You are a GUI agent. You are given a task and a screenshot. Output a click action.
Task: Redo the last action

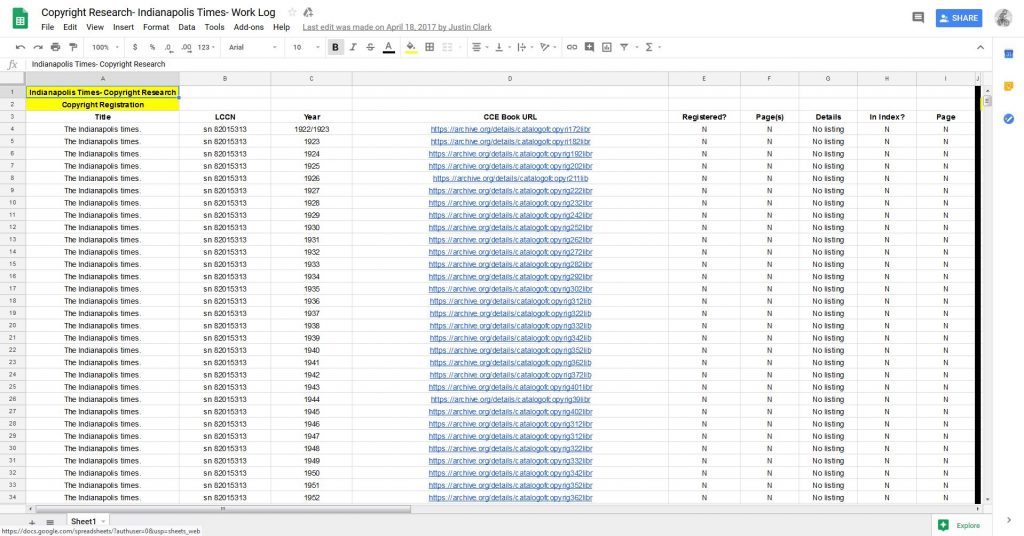(38, 47)
